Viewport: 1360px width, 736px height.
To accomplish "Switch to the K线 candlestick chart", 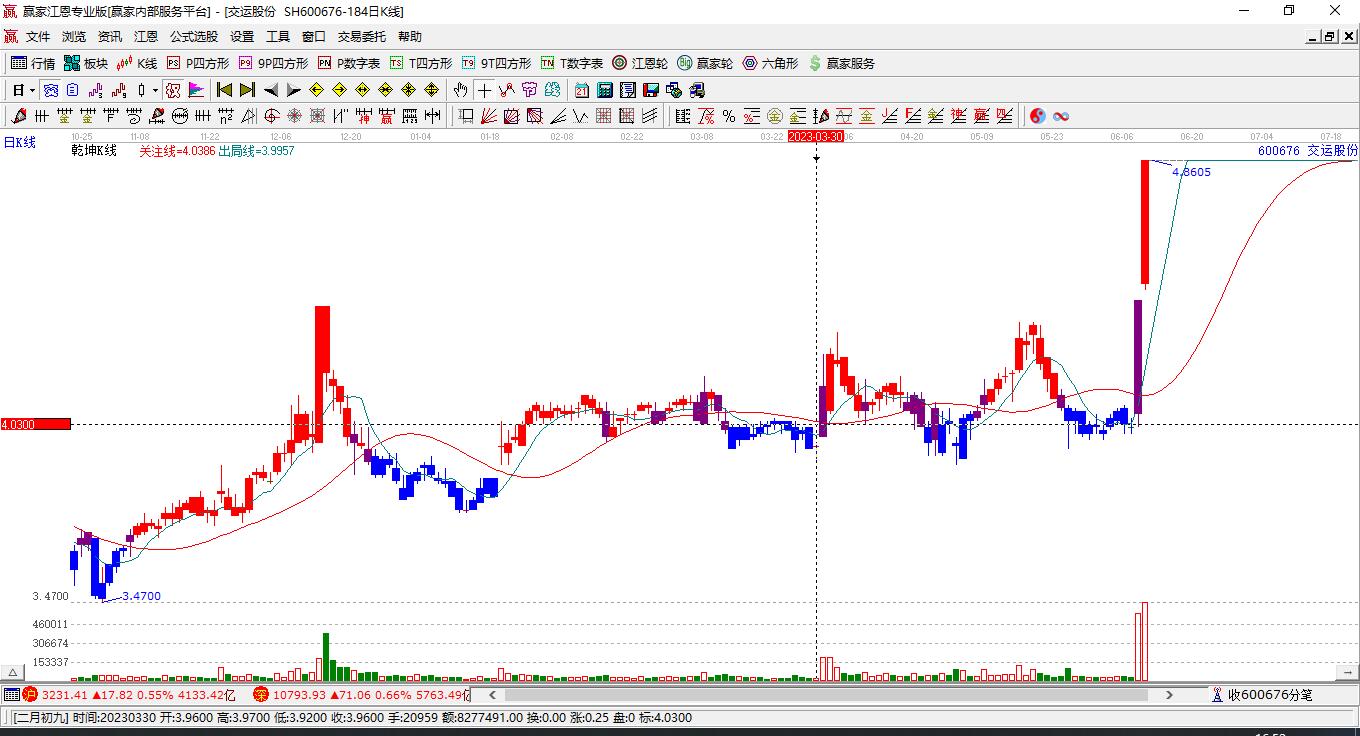I will click(137, 63).
